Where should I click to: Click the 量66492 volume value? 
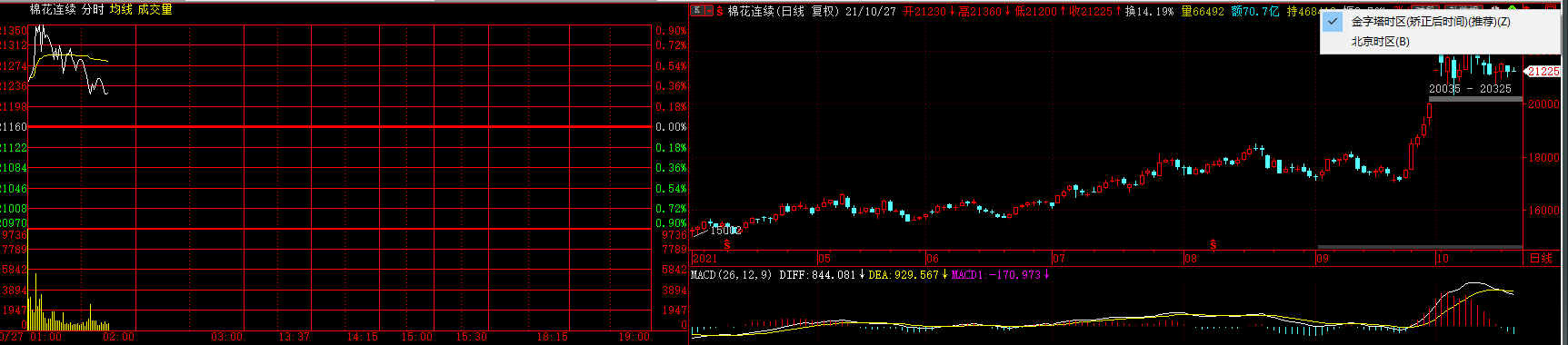(1202, 11)
